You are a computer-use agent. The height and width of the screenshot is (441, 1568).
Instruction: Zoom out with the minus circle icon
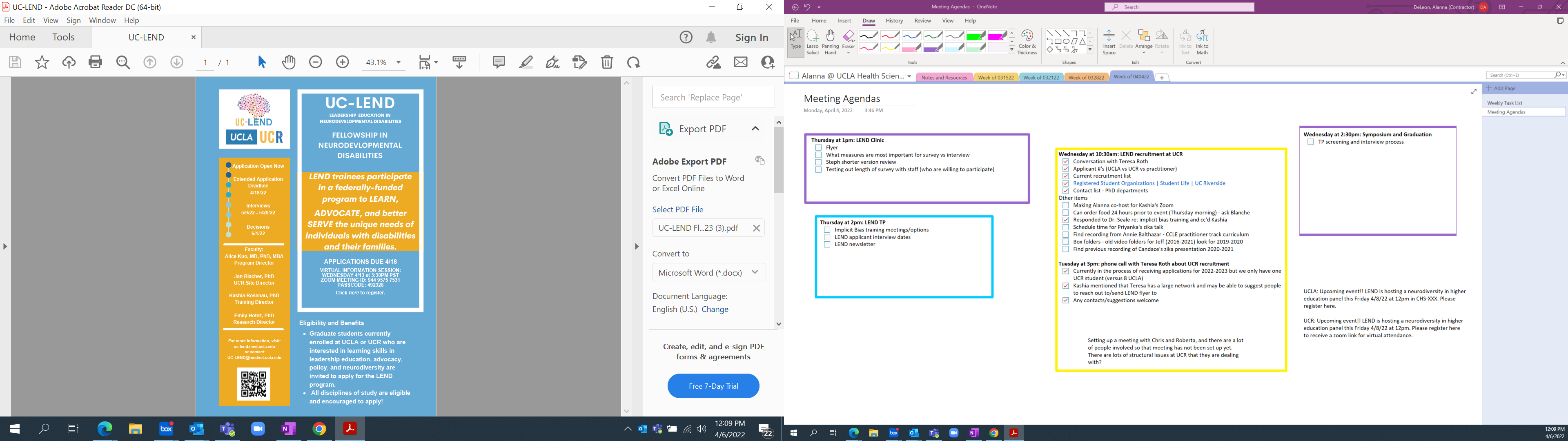[315, 62]
